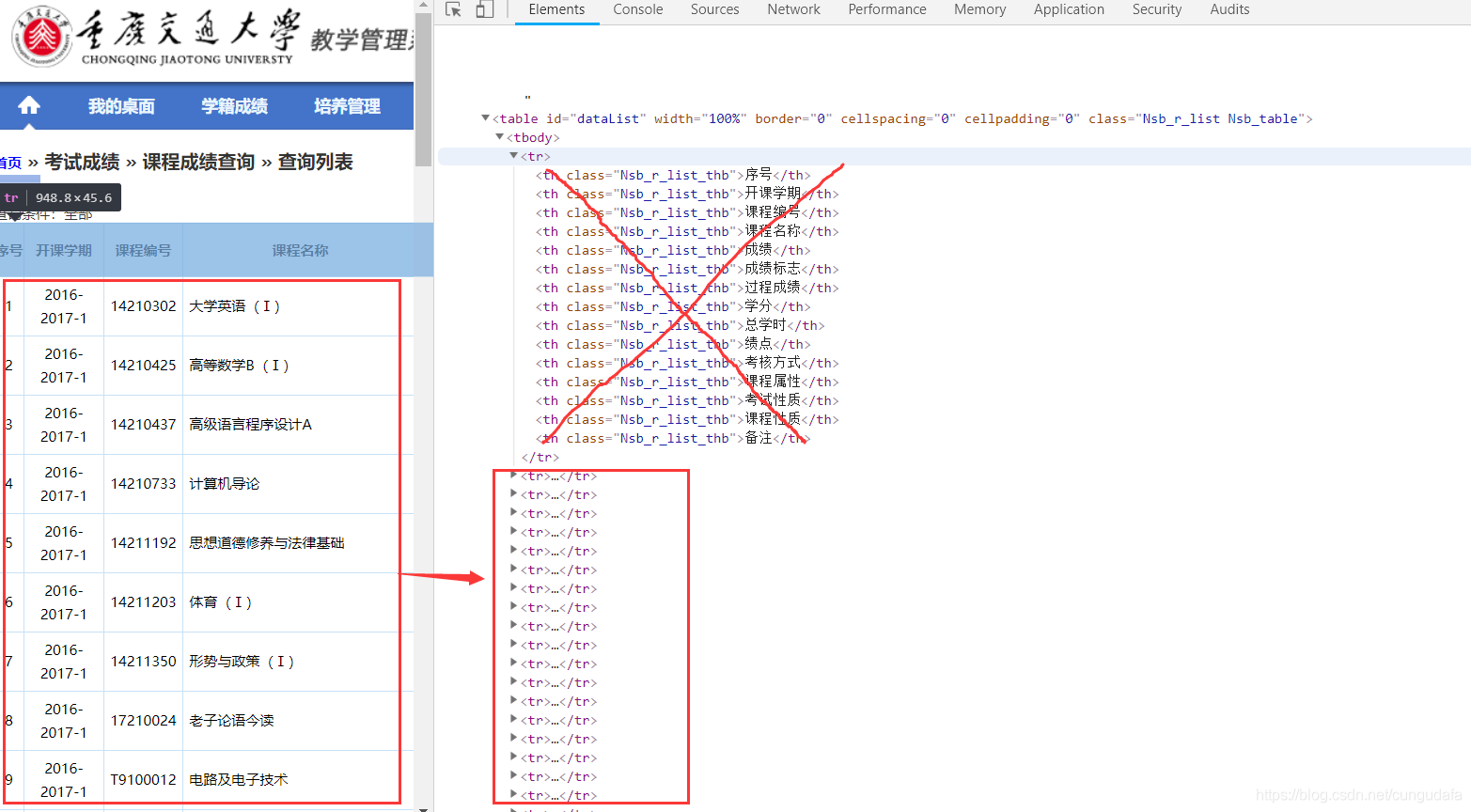Click the home icon in the blue navigation bar

[29, 105]
